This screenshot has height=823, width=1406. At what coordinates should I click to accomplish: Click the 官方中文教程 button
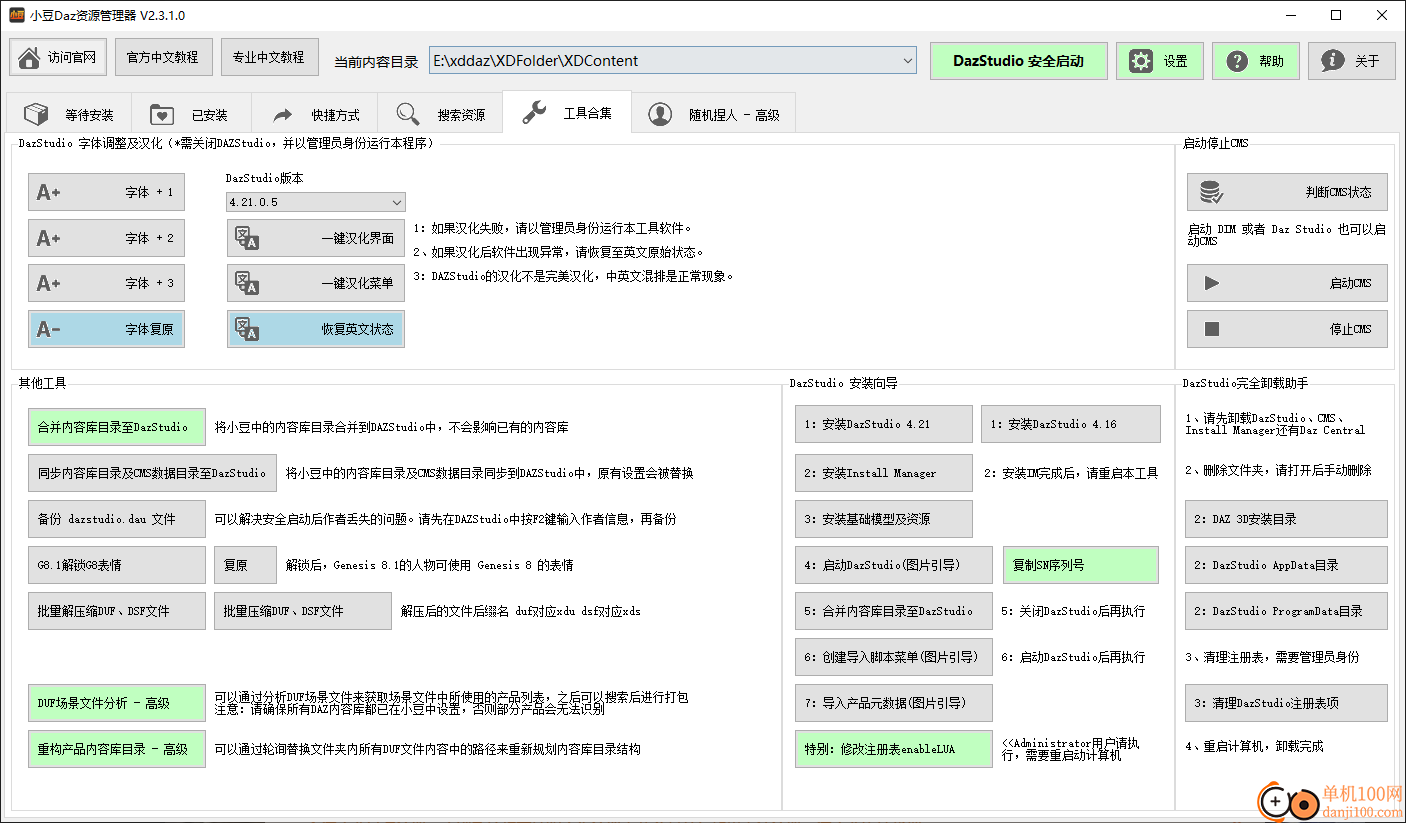pos(164,57)
